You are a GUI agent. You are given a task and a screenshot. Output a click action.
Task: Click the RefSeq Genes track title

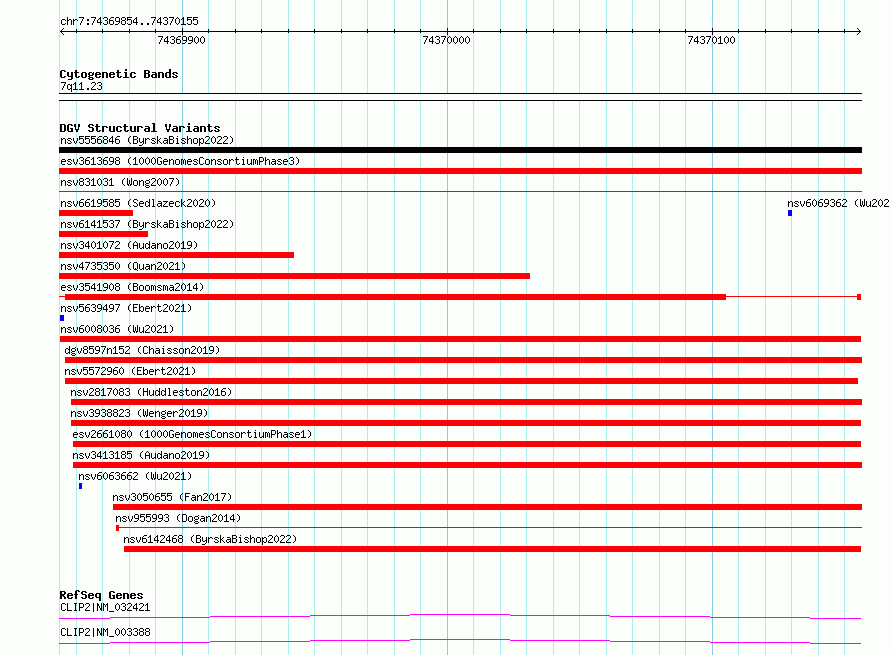101,595
